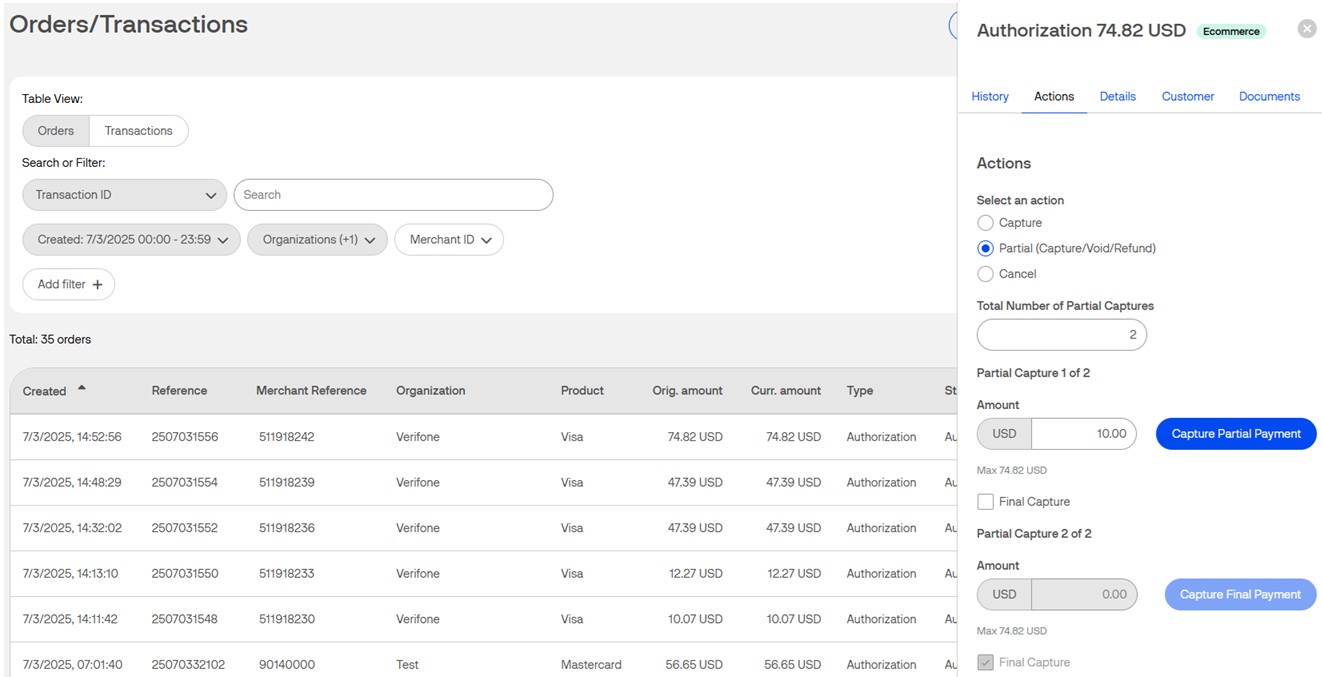Click merchant reference 511918242

coord(286,437)
